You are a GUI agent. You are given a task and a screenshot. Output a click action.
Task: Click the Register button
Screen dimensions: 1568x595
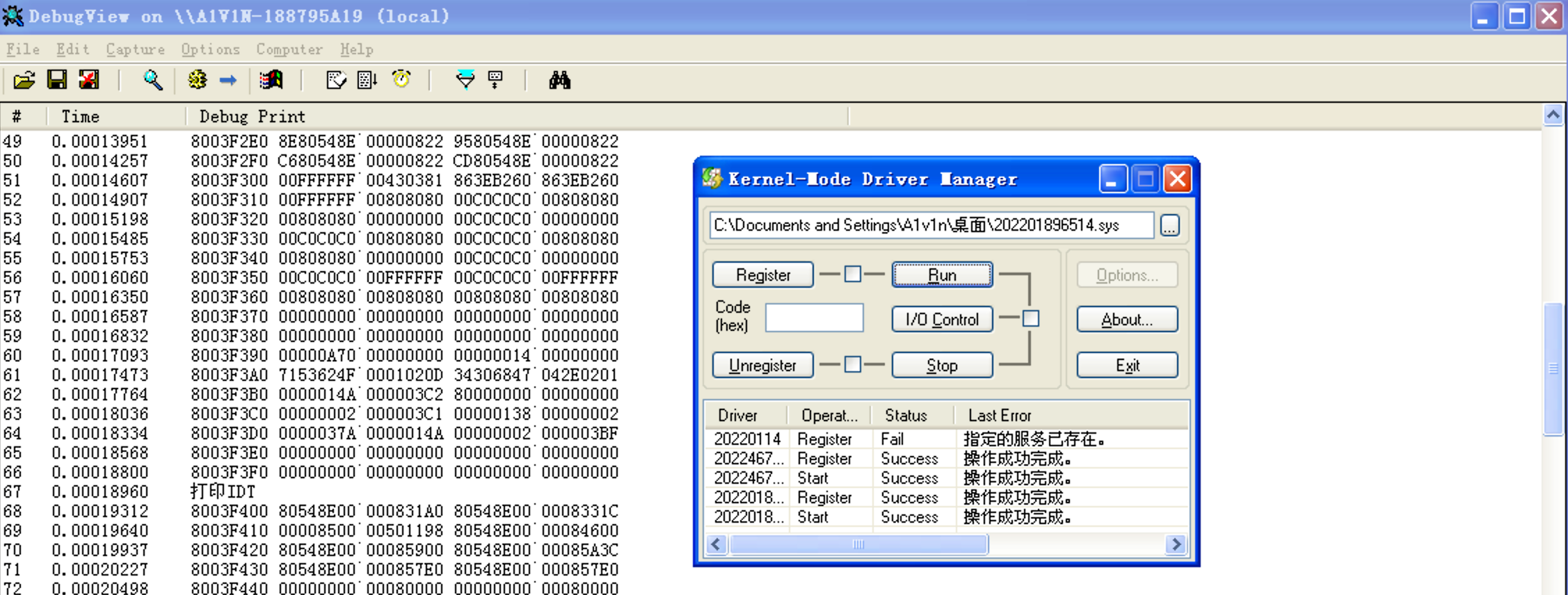click(x=763, y=275)
